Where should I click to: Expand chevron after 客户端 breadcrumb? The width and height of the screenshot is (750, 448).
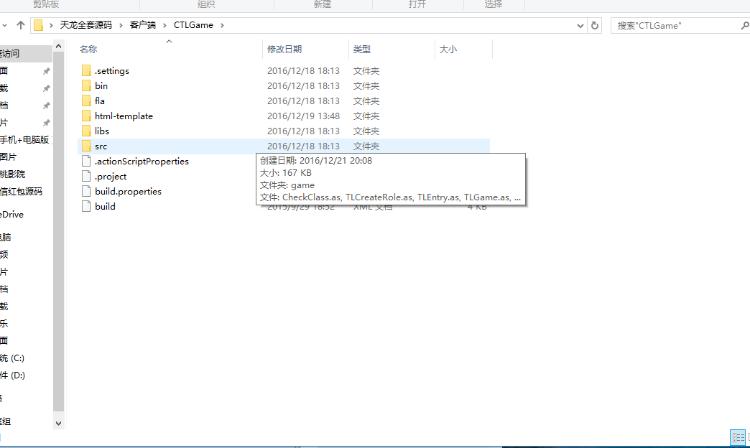(165, 25)
